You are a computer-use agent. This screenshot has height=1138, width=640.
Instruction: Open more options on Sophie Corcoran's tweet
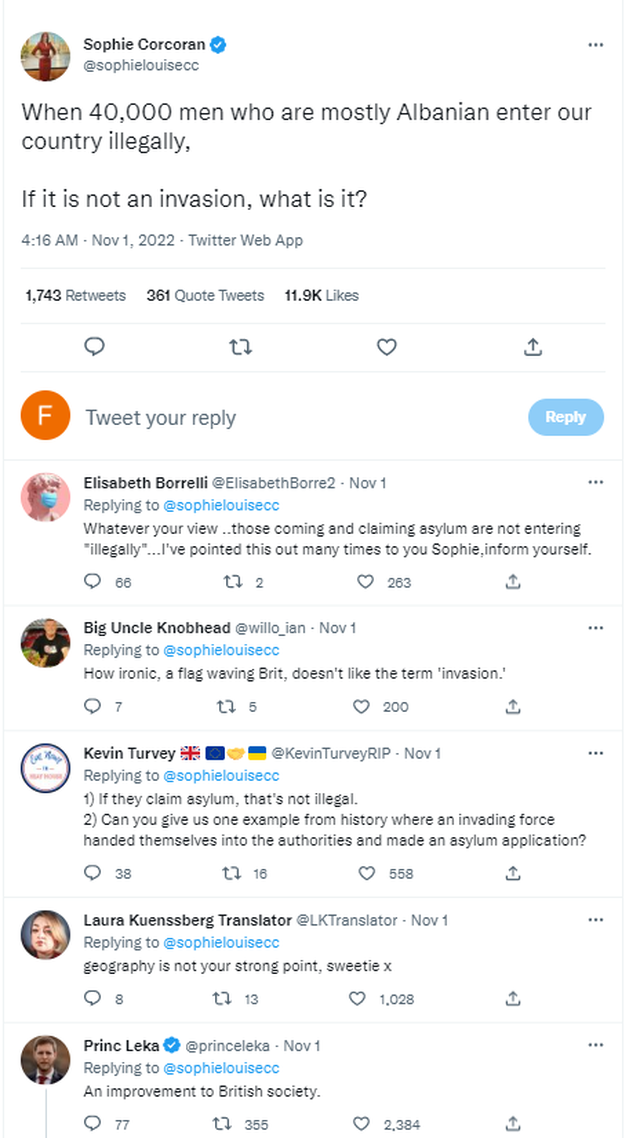pos(596,46)
